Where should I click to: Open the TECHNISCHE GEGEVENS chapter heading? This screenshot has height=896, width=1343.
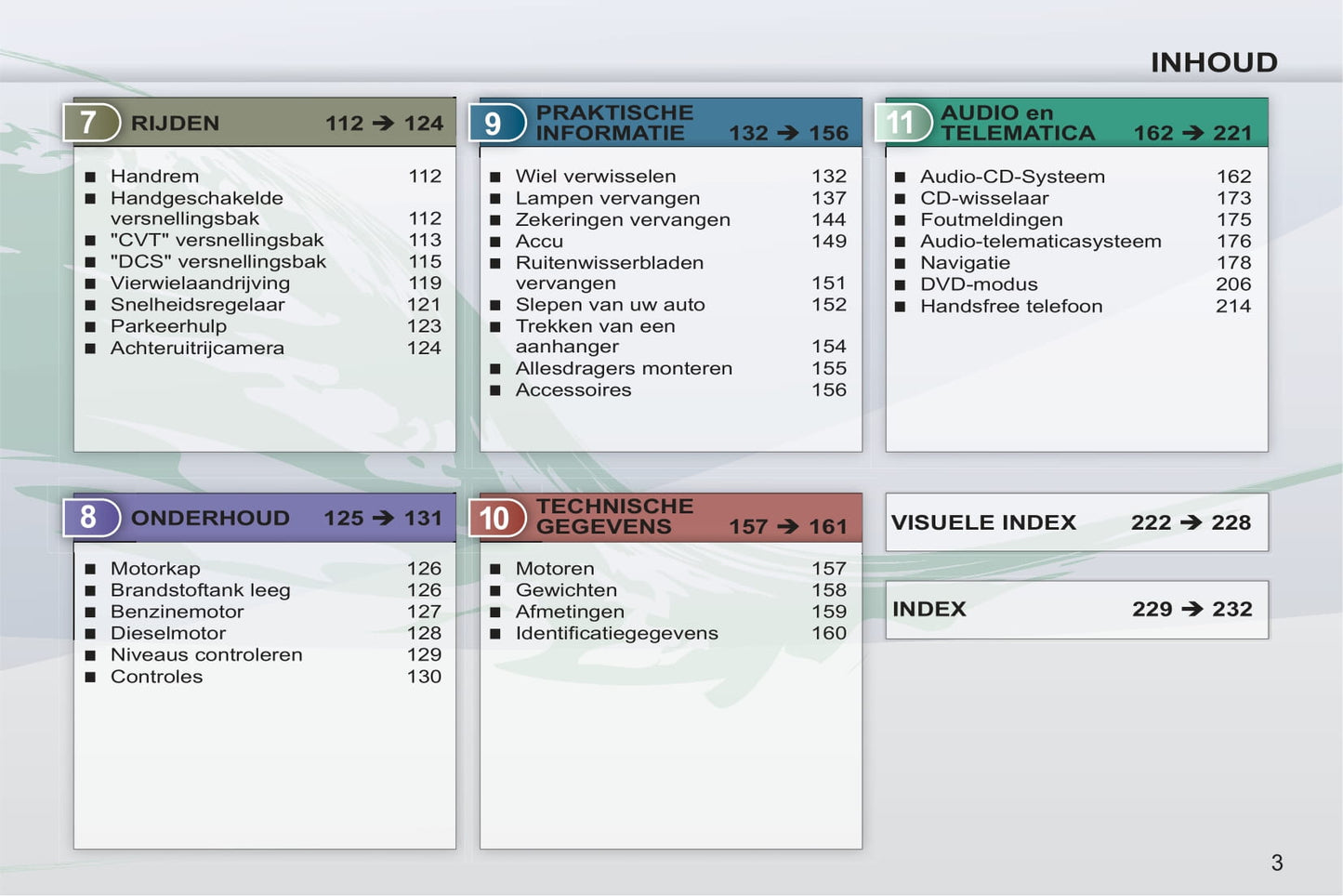[x=614, y=516]
